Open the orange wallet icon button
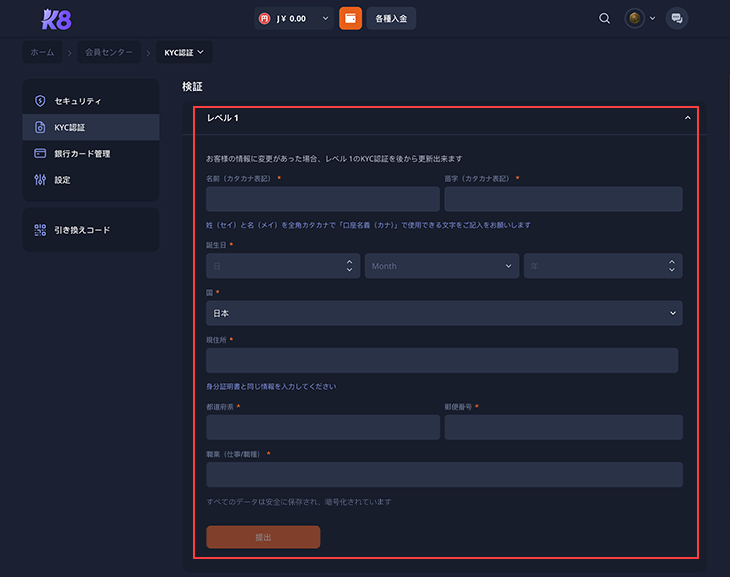This screenshot has width=730, height=577. click(x=350, y=19)
